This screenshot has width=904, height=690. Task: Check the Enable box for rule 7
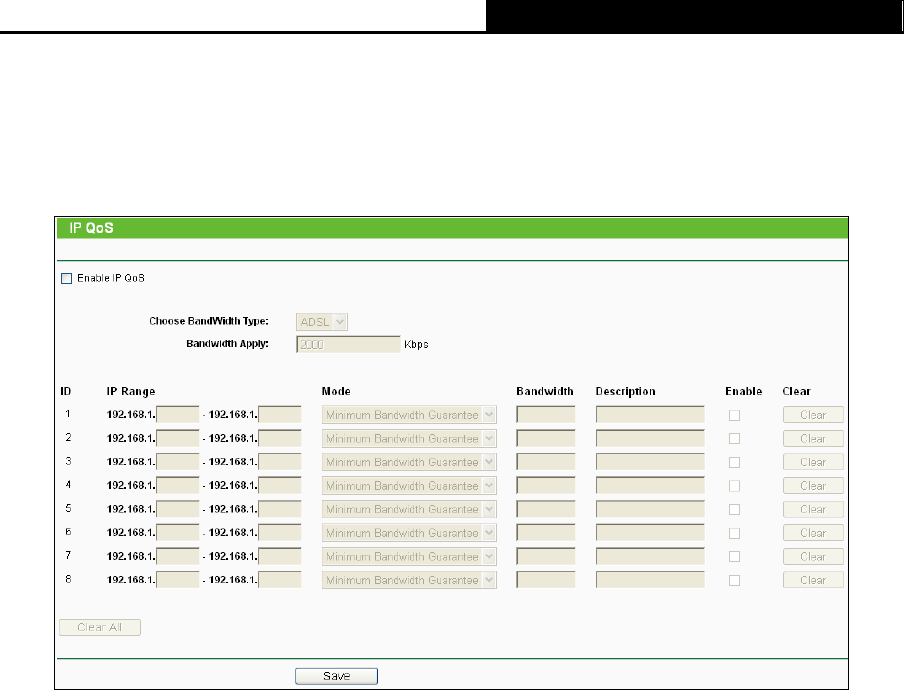pos(734,557)
